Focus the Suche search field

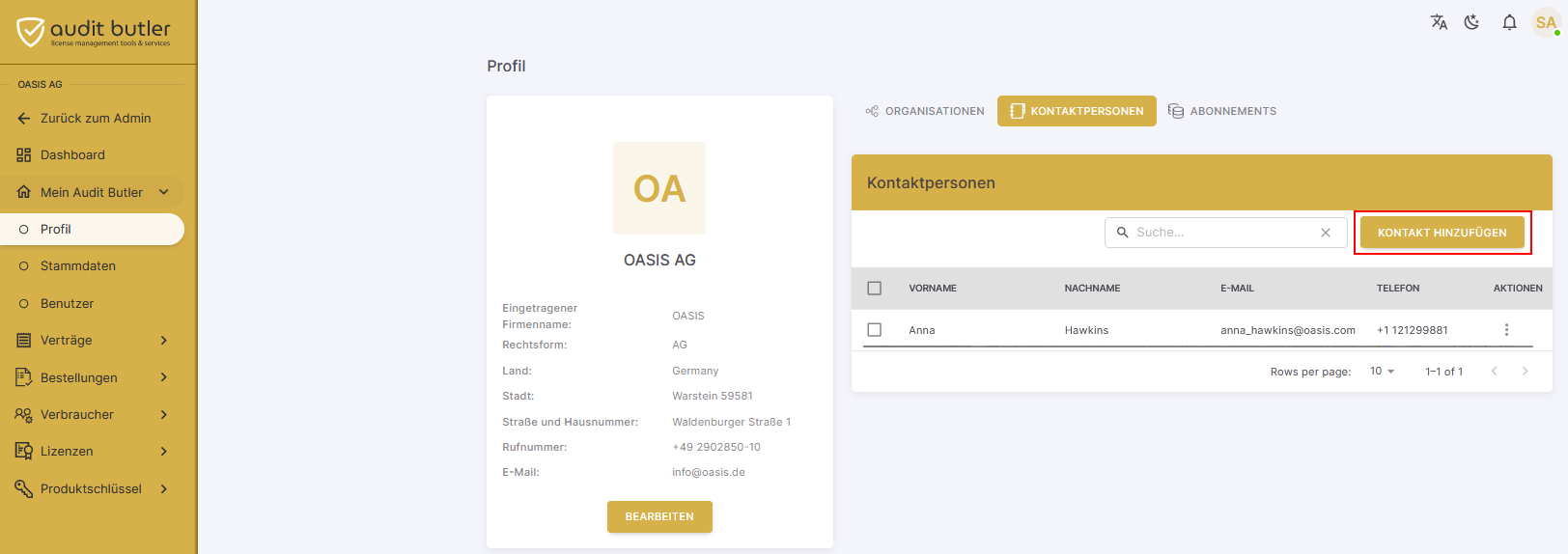coord(1225,233)
